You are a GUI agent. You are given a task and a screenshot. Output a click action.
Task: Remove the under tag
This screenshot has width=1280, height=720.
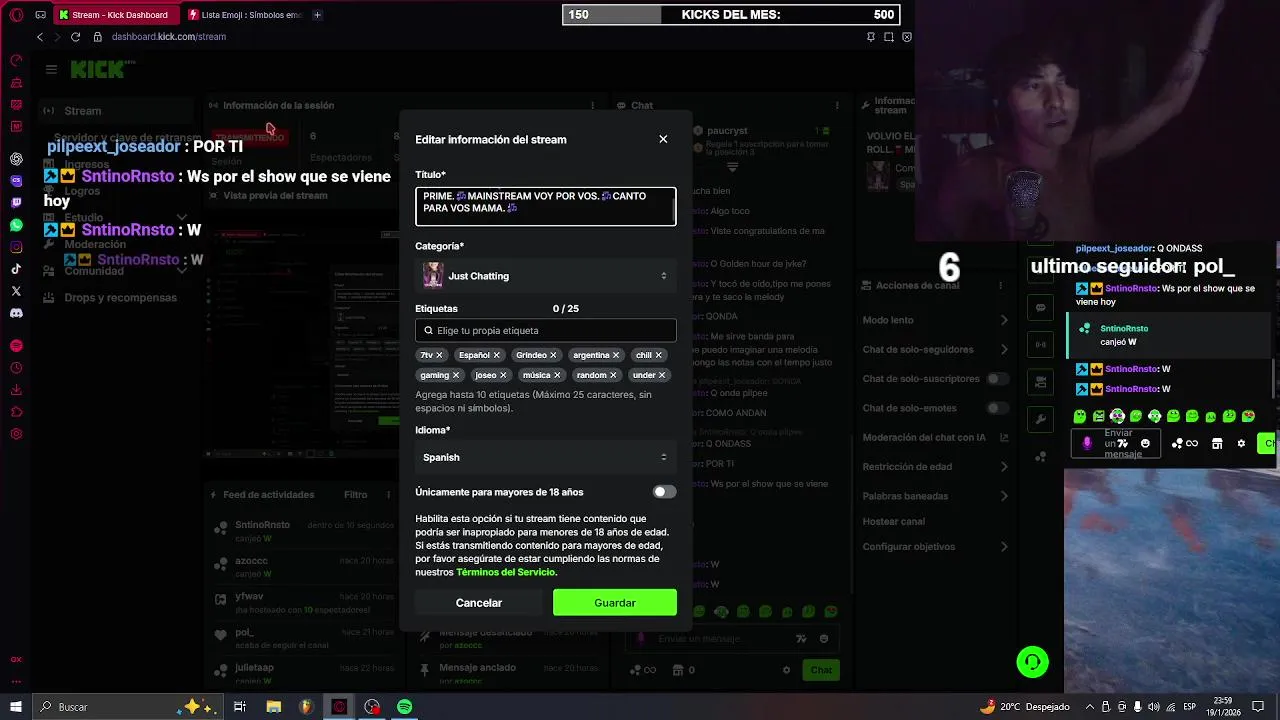point(662,375)
